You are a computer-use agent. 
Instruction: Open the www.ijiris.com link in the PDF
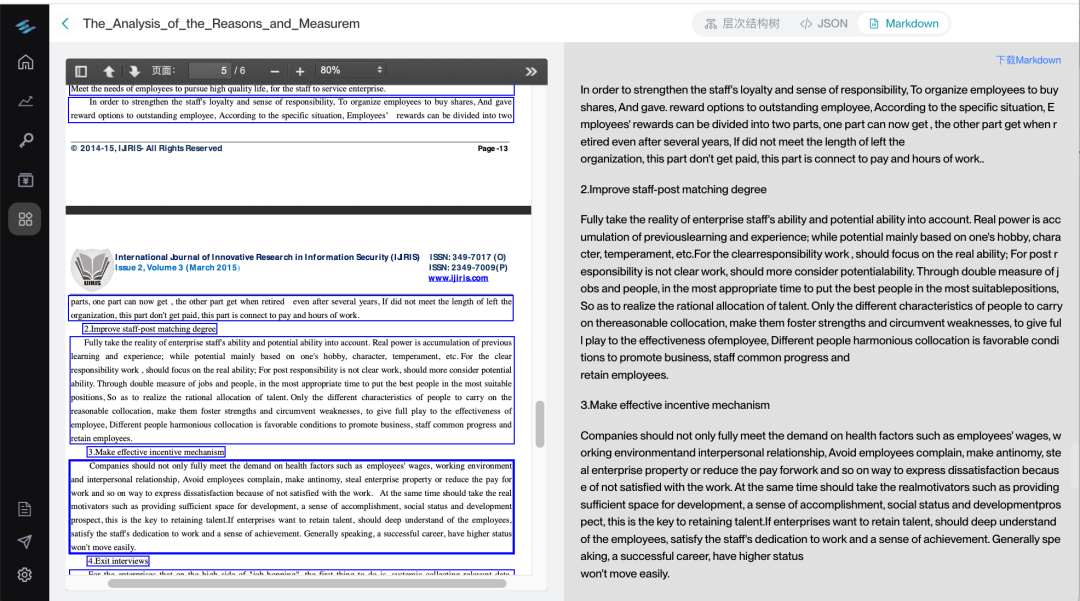tap(458, 278)
